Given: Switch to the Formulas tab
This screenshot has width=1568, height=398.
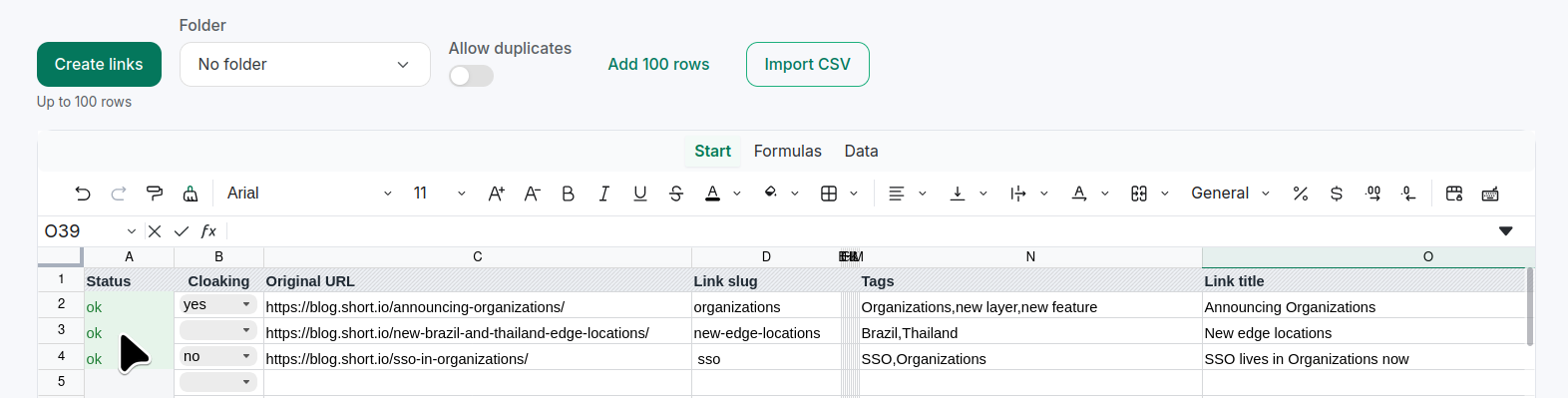Looking at the screenshot, I should pos(788,151).
